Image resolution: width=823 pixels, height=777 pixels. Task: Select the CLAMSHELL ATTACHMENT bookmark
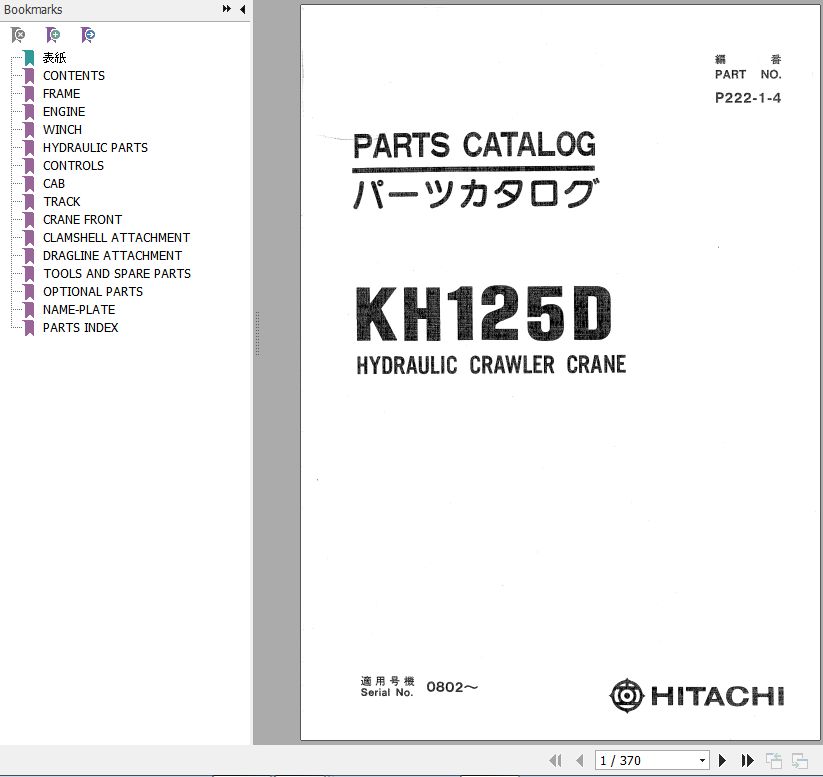[117, 238]
